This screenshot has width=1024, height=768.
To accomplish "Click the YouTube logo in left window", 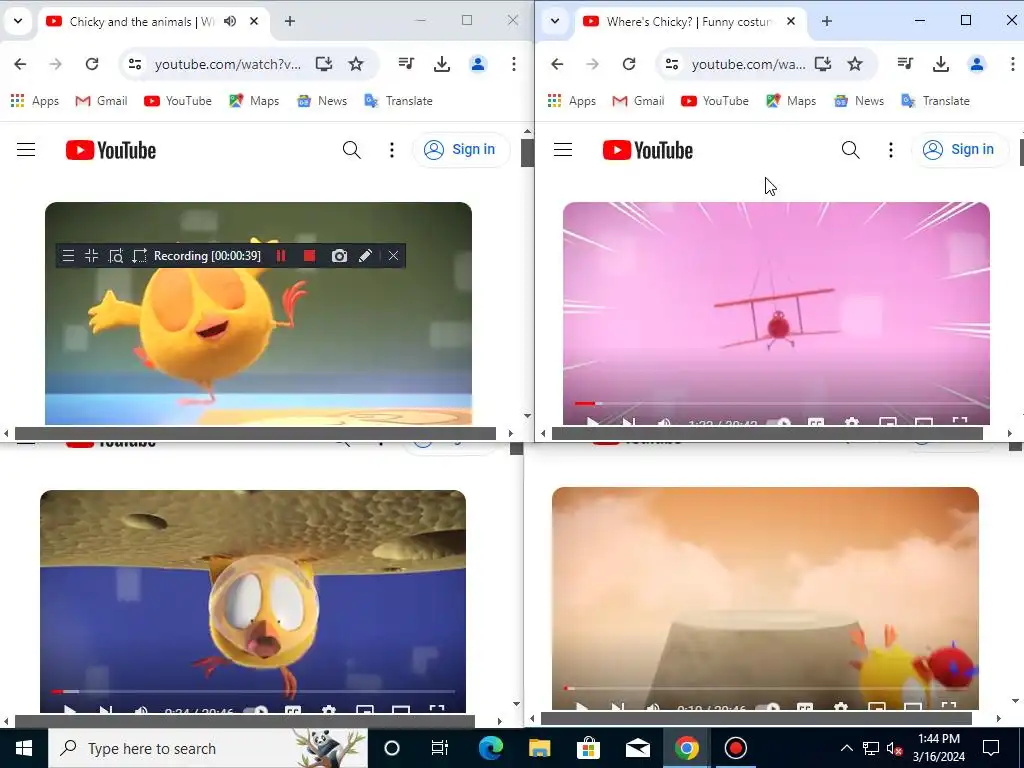I will point(111,150).
